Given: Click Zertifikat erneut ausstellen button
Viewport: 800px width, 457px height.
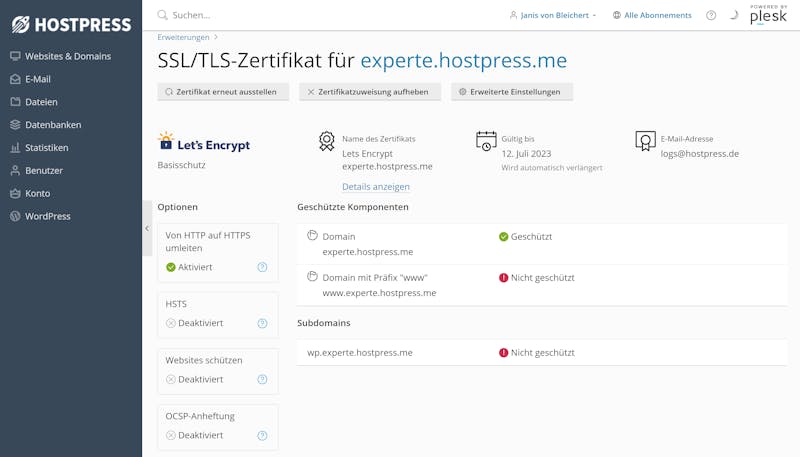Looking at the screenshot, I should point(223,92).
